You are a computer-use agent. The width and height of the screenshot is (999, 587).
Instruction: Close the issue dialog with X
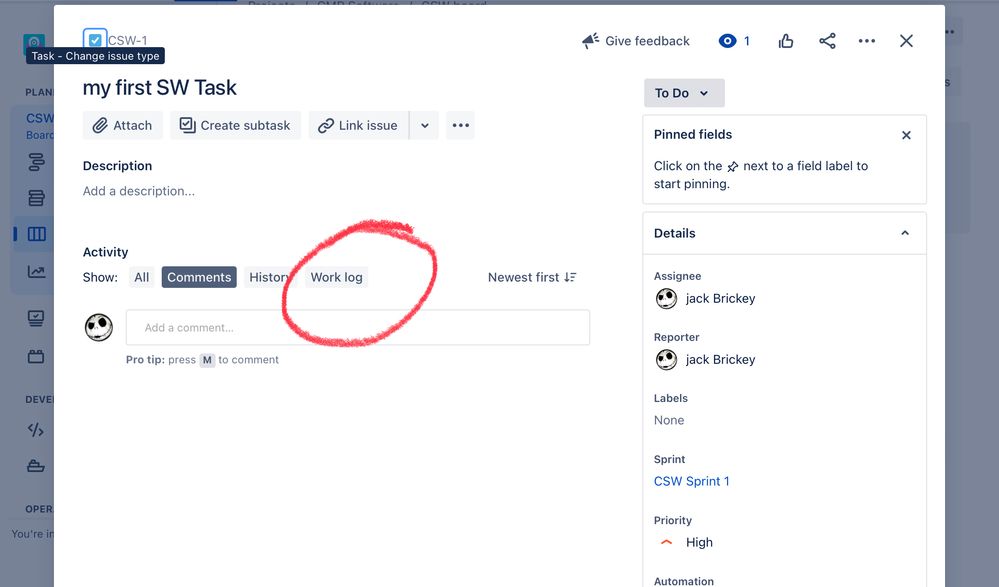(x=906, y=41)
